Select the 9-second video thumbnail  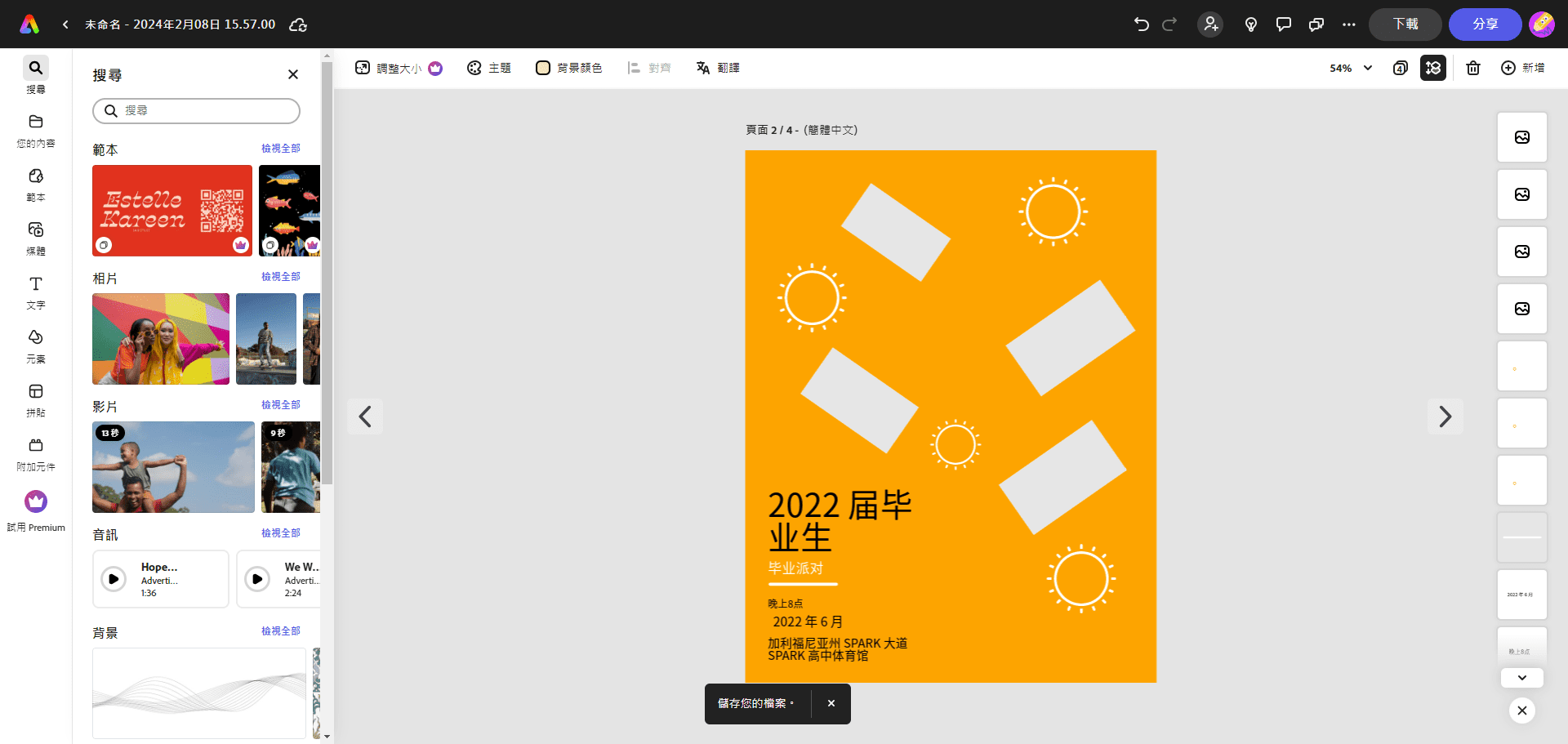coord(291,467)
